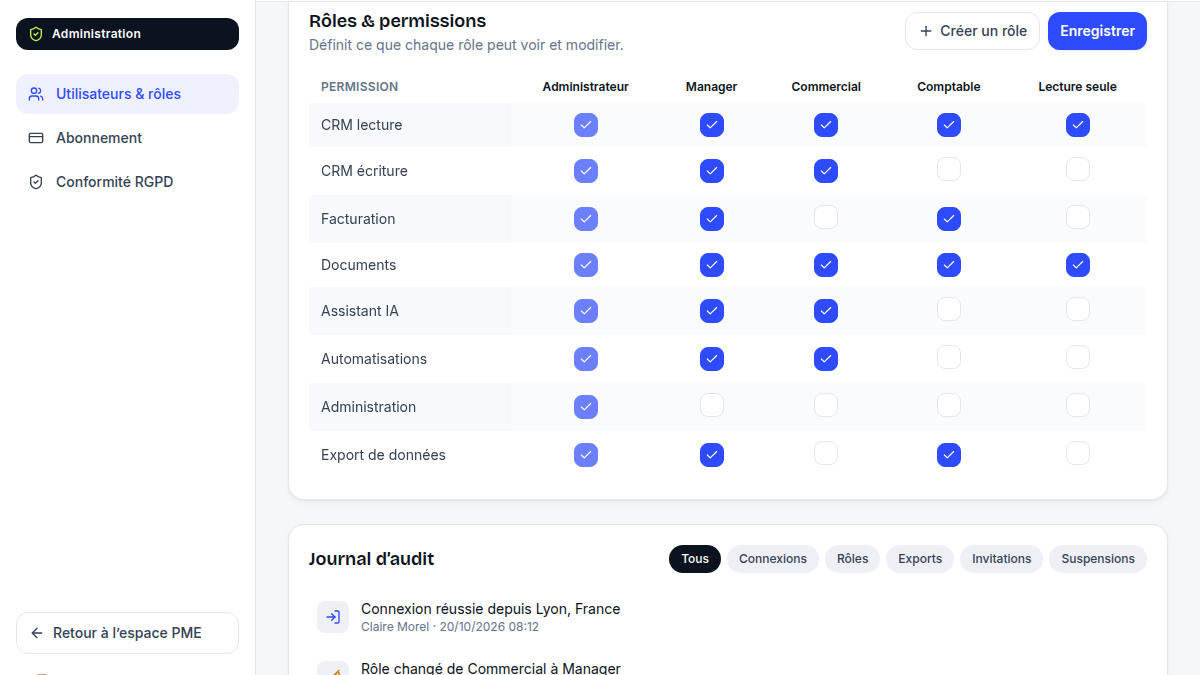Viewport: 1200px width, 675px height.
Task: Uncheck Documents for Lecture seule
Action: pyautogui.click(x=1078, y=265)
